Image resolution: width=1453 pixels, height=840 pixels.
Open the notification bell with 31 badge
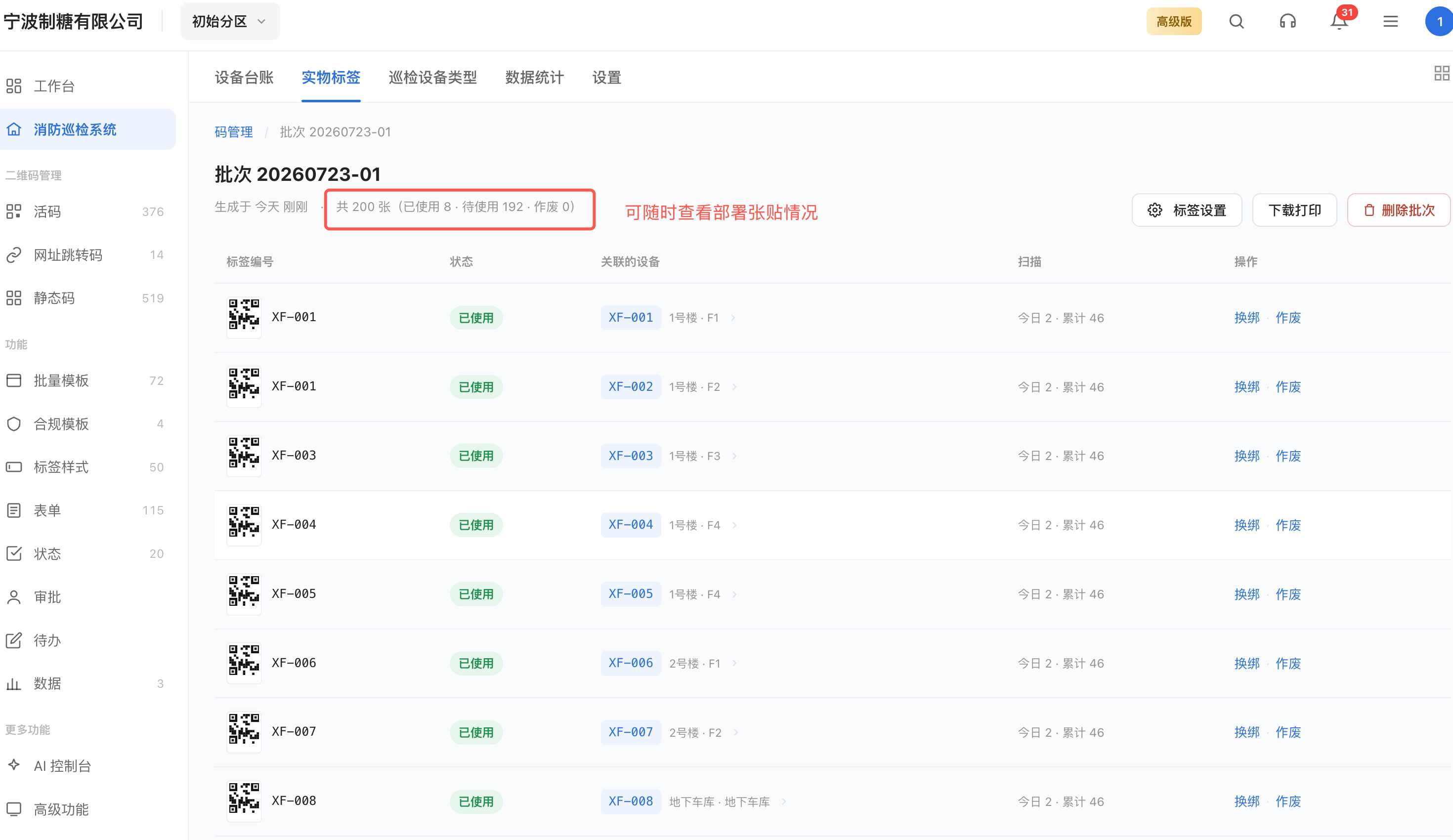(x=1339, y=21)
